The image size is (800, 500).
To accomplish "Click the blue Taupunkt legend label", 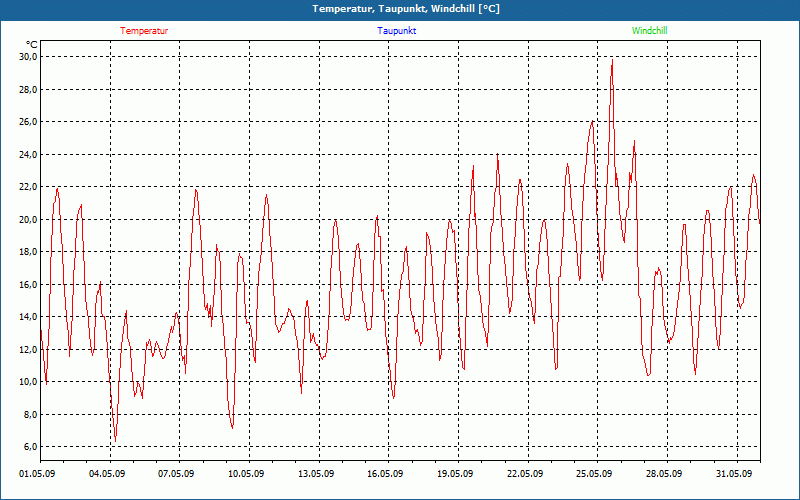I will [397, 31].
